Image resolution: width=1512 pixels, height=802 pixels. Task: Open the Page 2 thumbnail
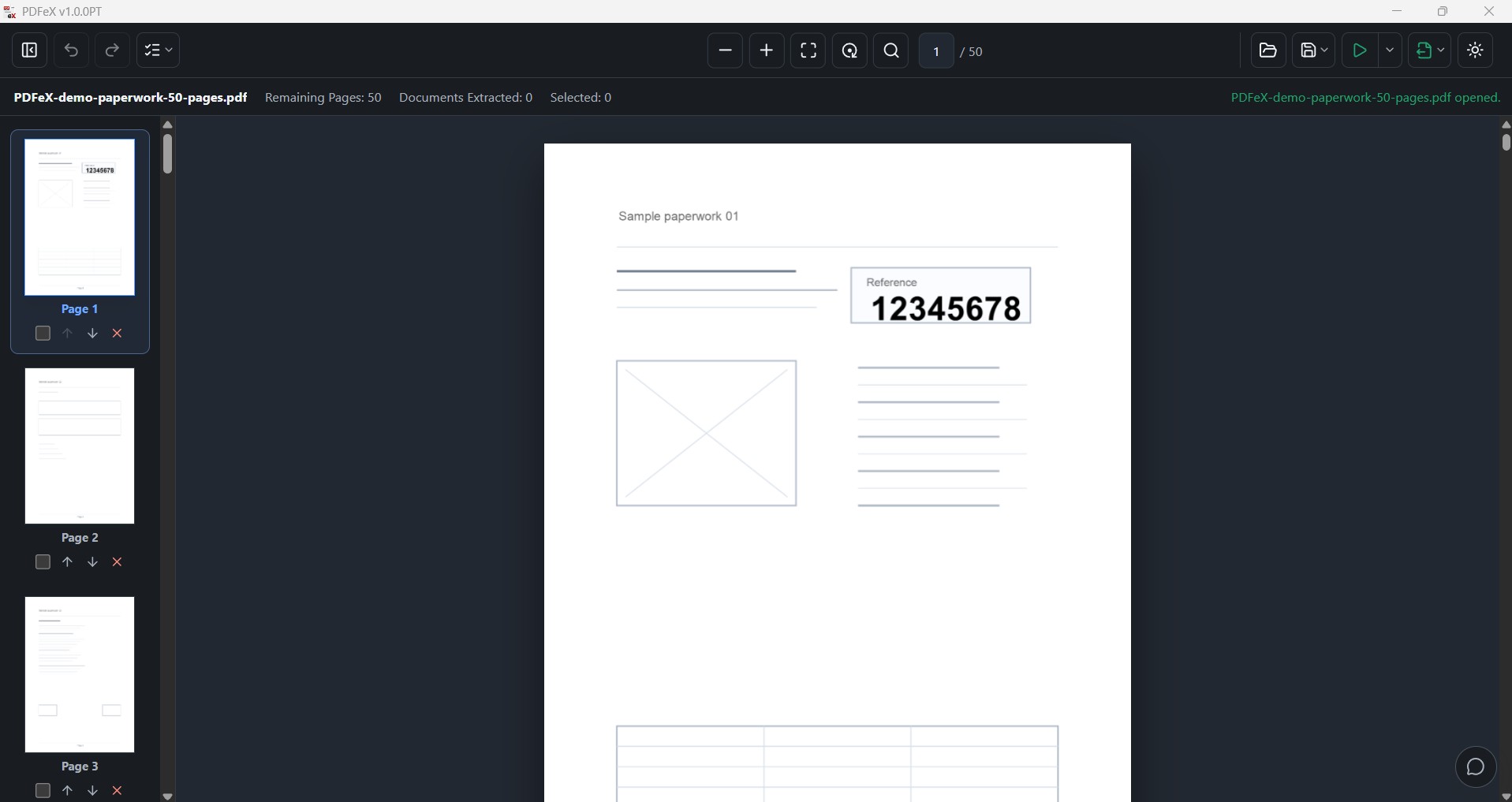tap(80, 446)
